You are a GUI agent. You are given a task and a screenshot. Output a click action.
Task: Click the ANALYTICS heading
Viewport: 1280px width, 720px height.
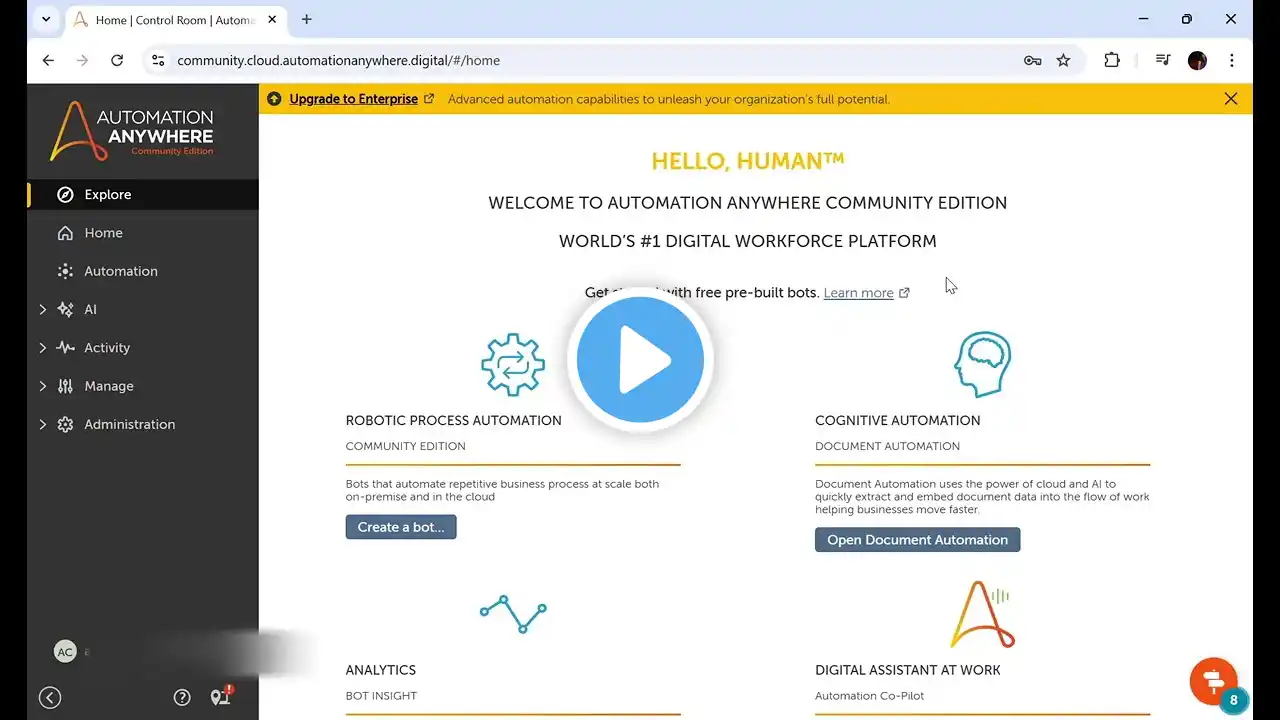tap(381, 670)
